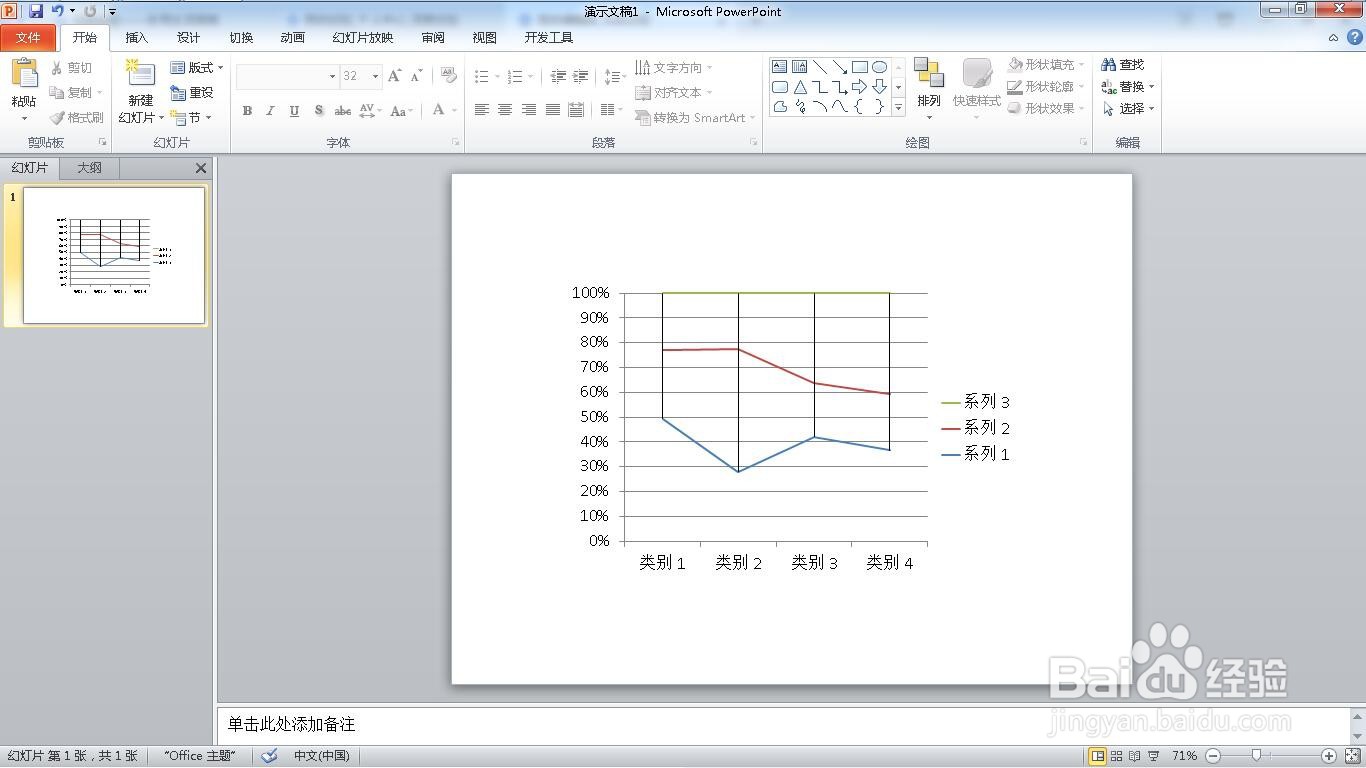Select the isosceles triangle shape
Screen dimensions: 1366x768
[800, 87]
